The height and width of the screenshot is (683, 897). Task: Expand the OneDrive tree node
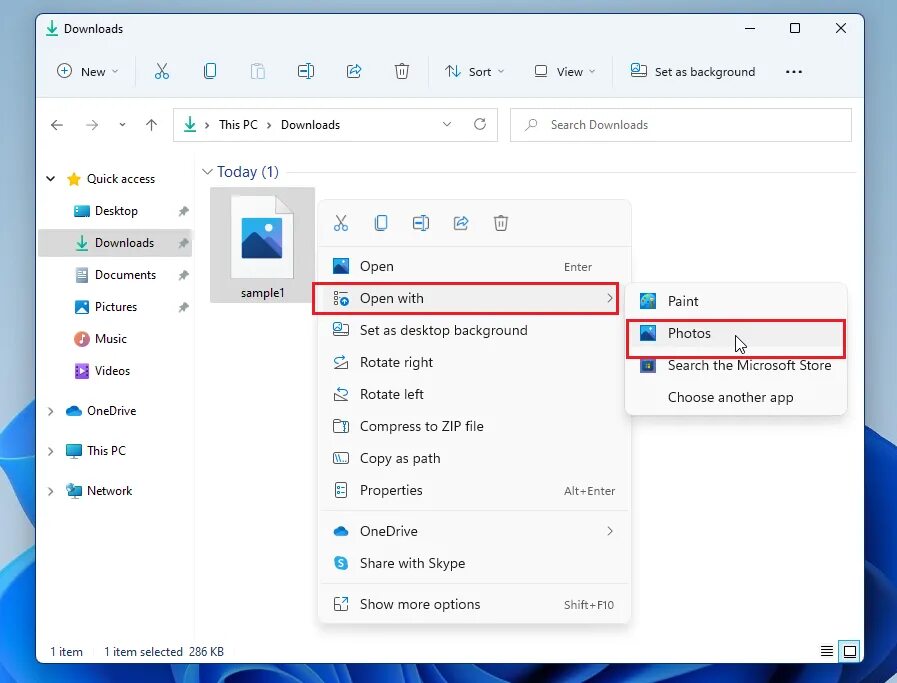tap(50, 411)
